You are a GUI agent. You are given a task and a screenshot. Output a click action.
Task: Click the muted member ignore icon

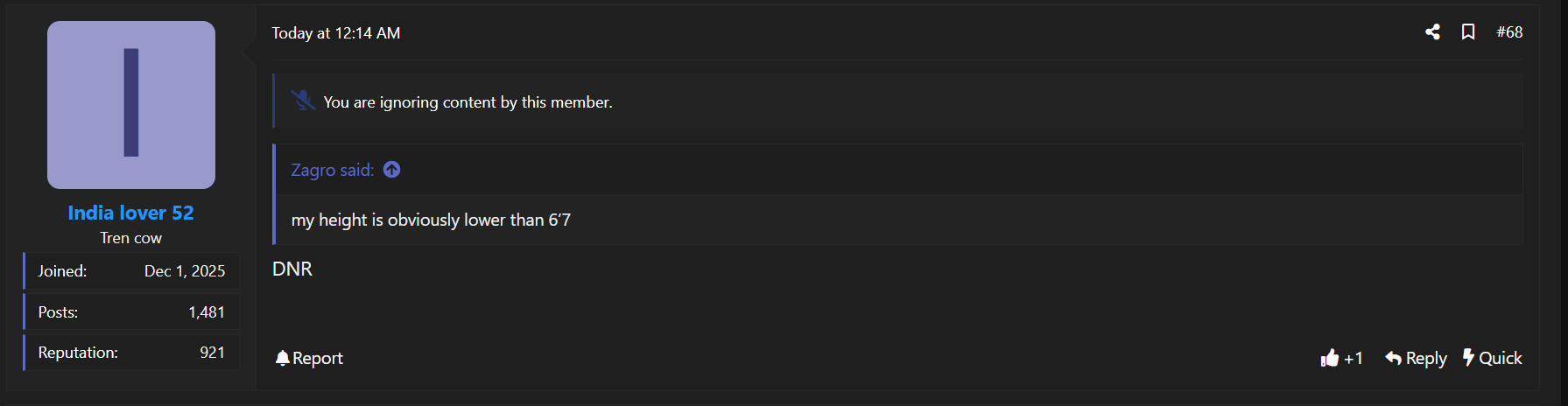tap(303, 101)
